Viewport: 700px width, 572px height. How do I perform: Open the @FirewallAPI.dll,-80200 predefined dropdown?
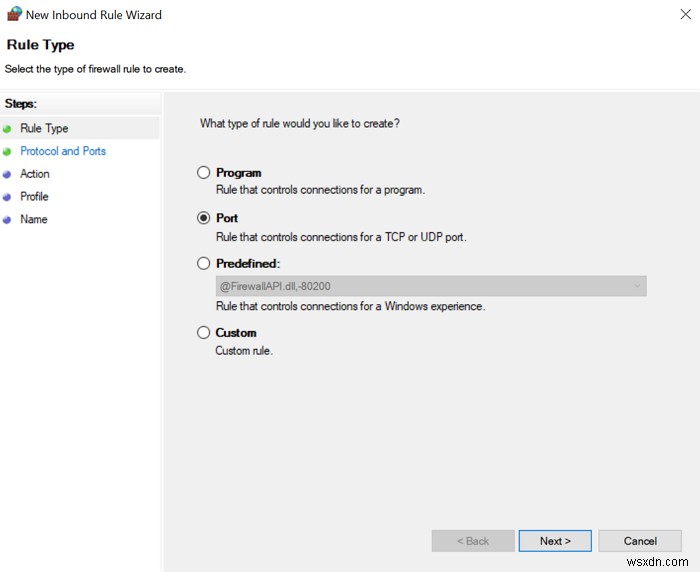(431, 286)
